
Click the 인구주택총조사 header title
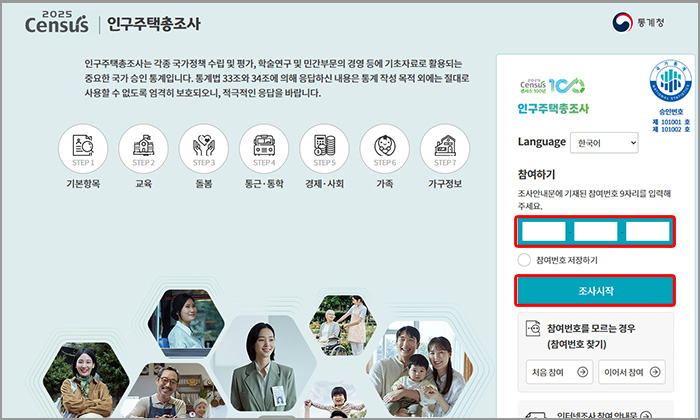(x=154, y=24)
